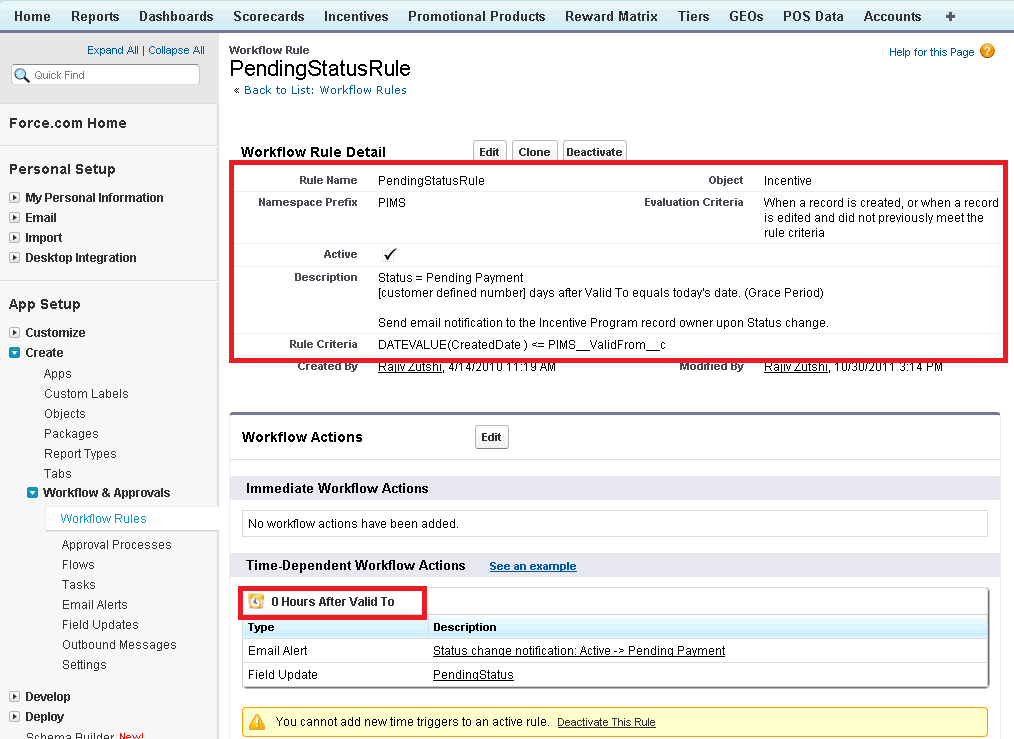Click the Quick Find magnifier icon
The image size is (1014, 739).
click(x=22, y=75)
